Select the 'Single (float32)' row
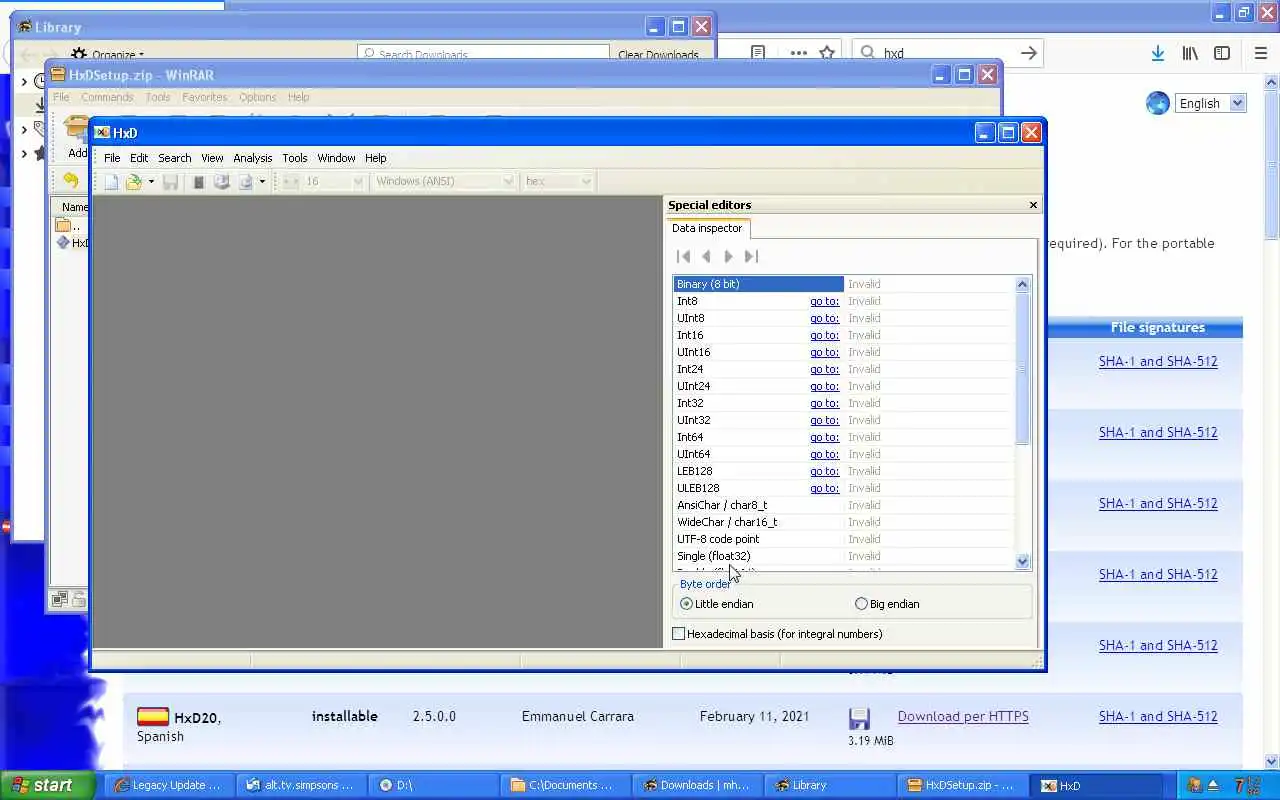 click(x=843, y=556)
